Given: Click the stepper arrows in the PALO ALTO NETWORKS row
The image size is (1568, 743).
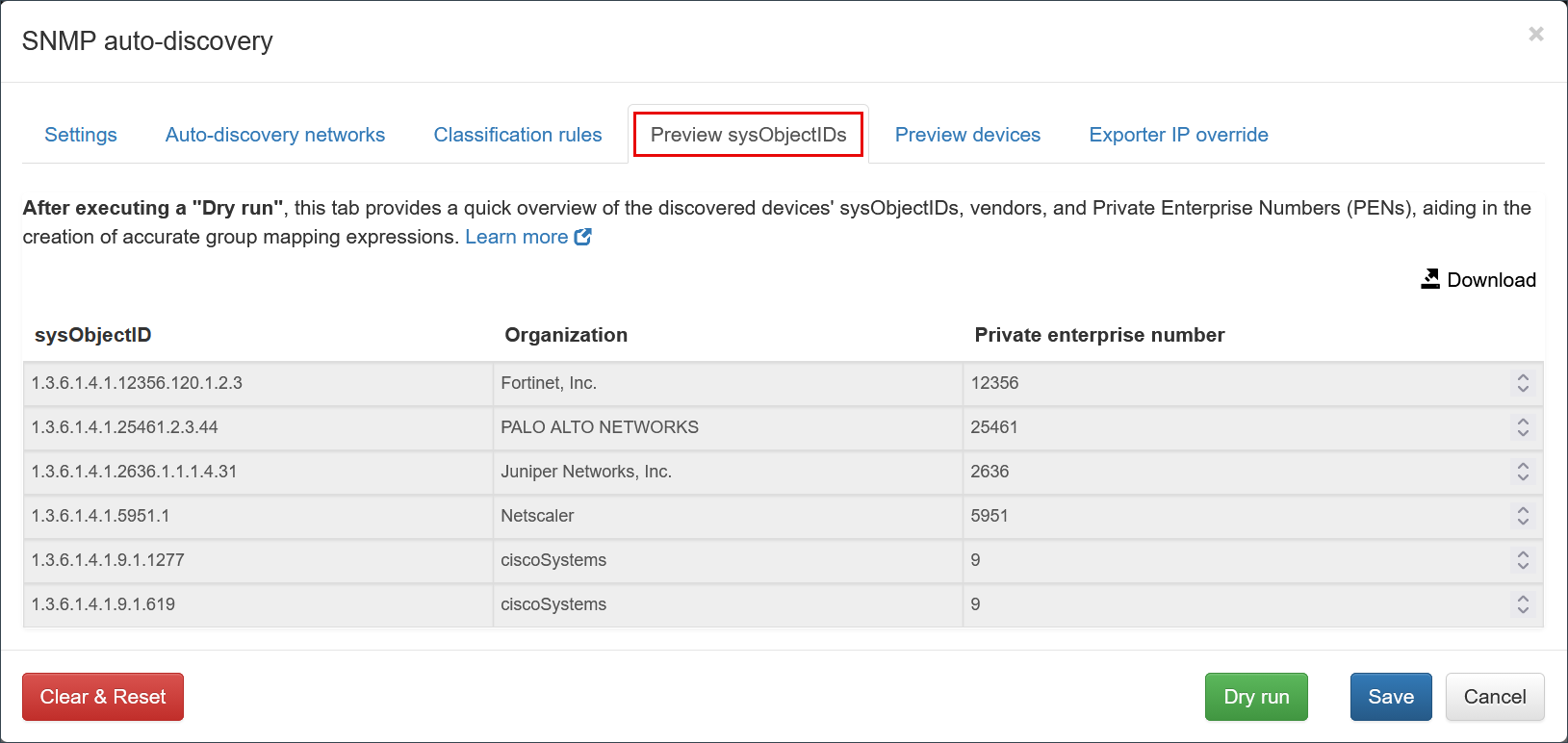Looking at the screenshot, I should 1523,427.
